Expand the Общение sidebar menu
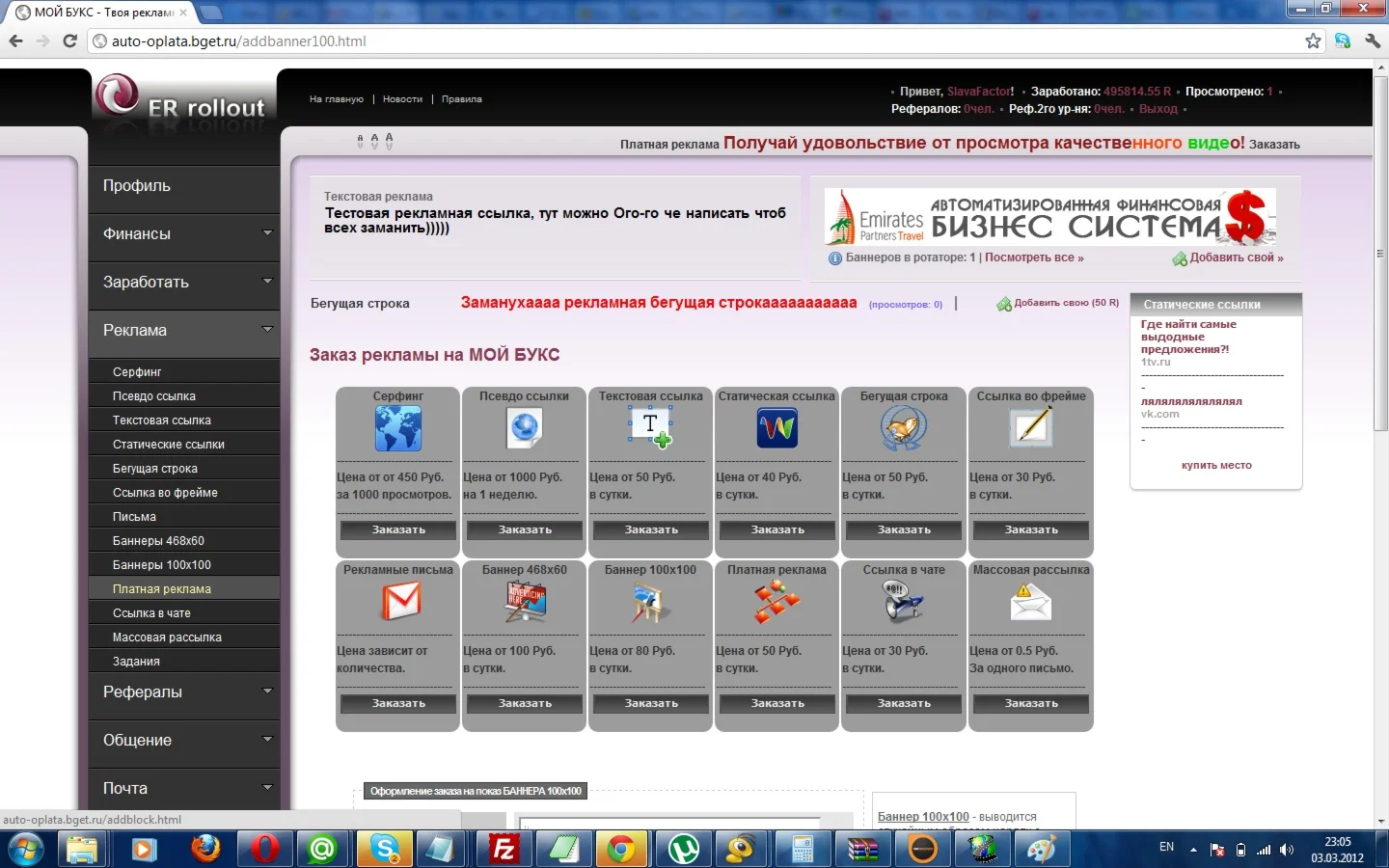This screenshot has width=1389, height=868. [x=183, y=740]
